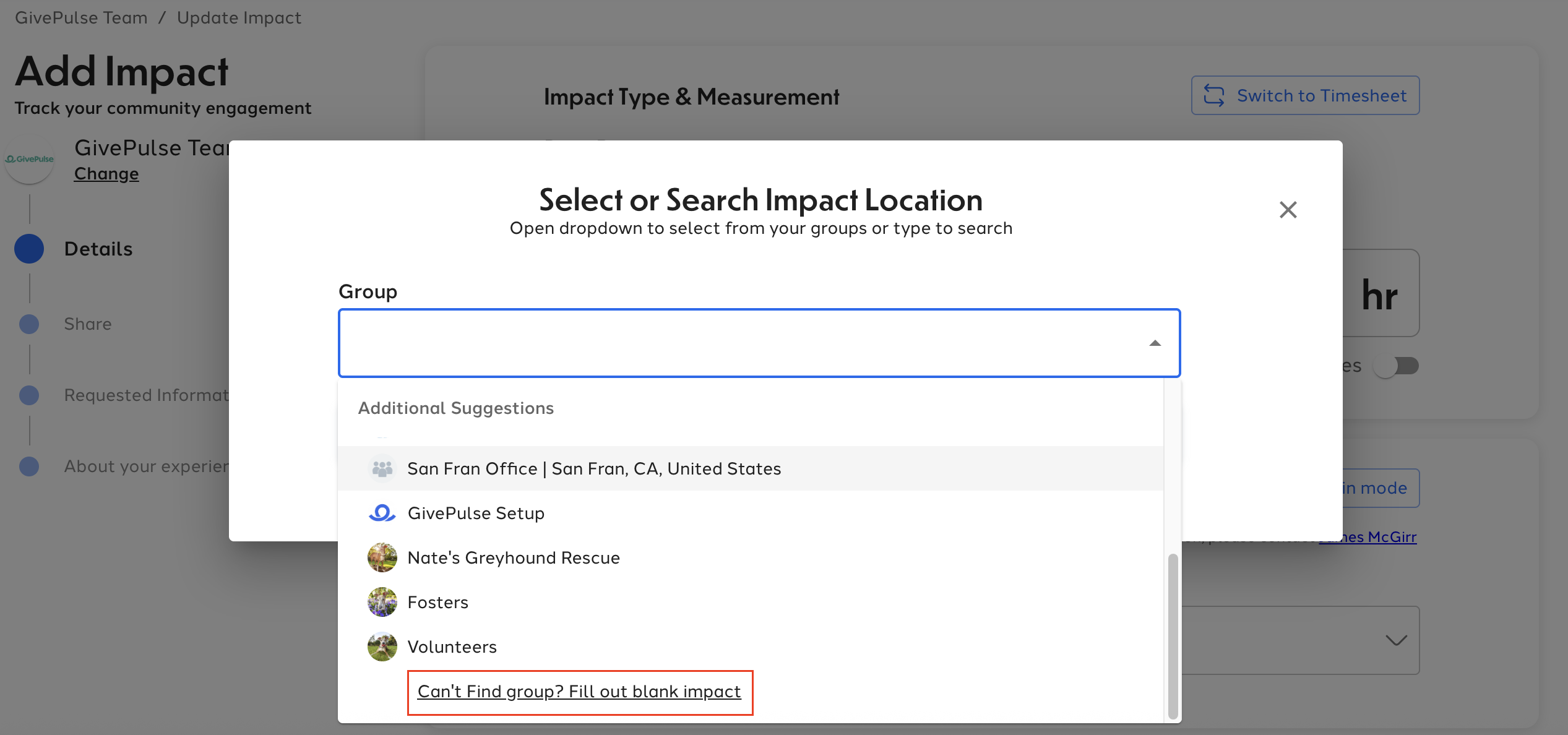Click the suggestions list scrollbar
The height and width of the screenshot is (735, 1568).
pyautogui.click(x=1173, y=636)
